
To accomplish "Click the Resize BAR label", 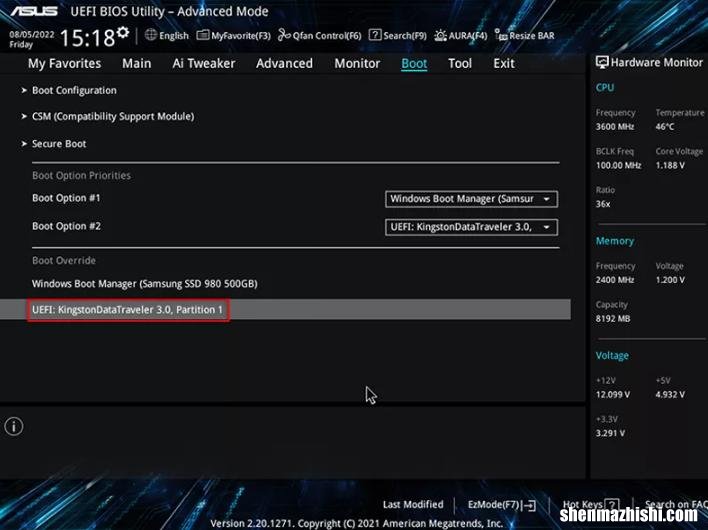I will (532, 36).
